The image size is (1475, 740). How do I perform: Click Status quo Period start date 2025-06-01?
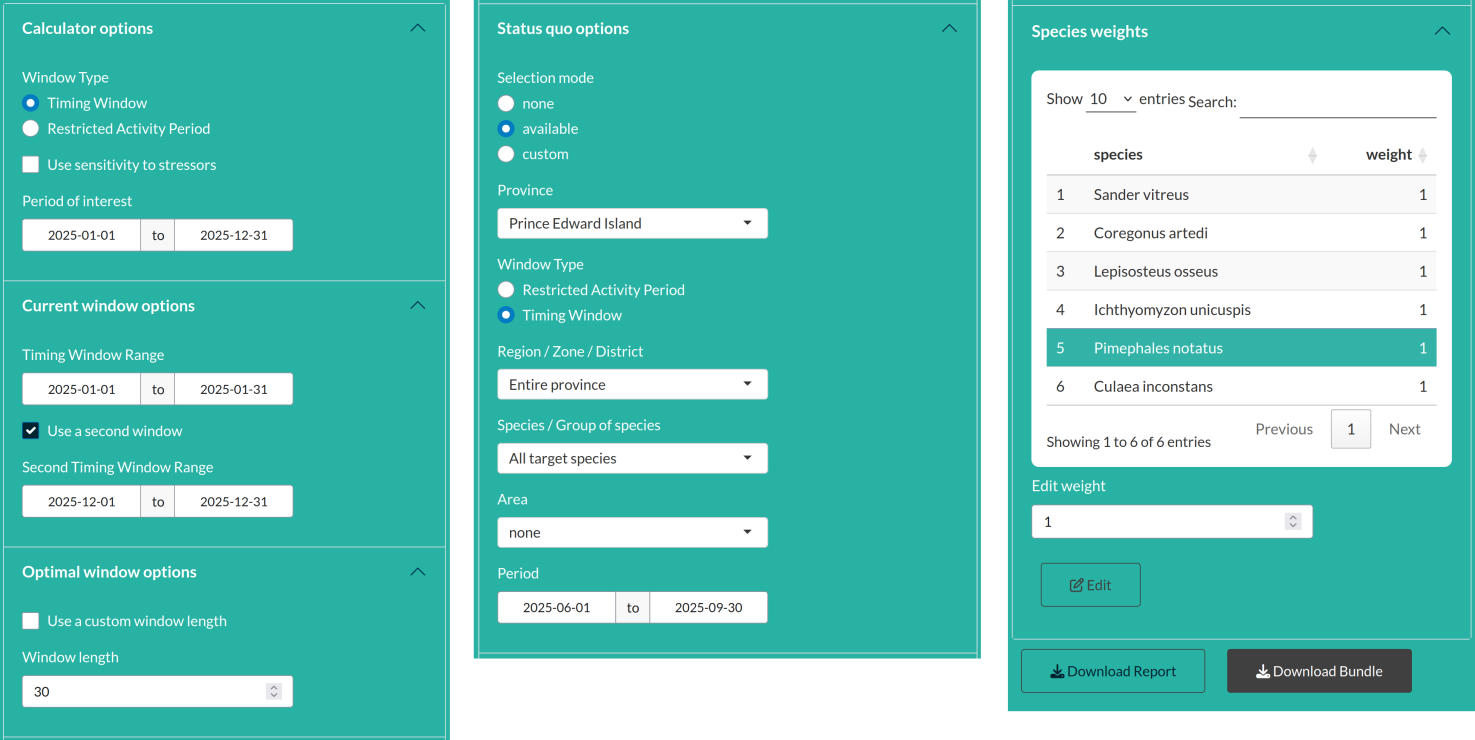(x=557, y=607)
